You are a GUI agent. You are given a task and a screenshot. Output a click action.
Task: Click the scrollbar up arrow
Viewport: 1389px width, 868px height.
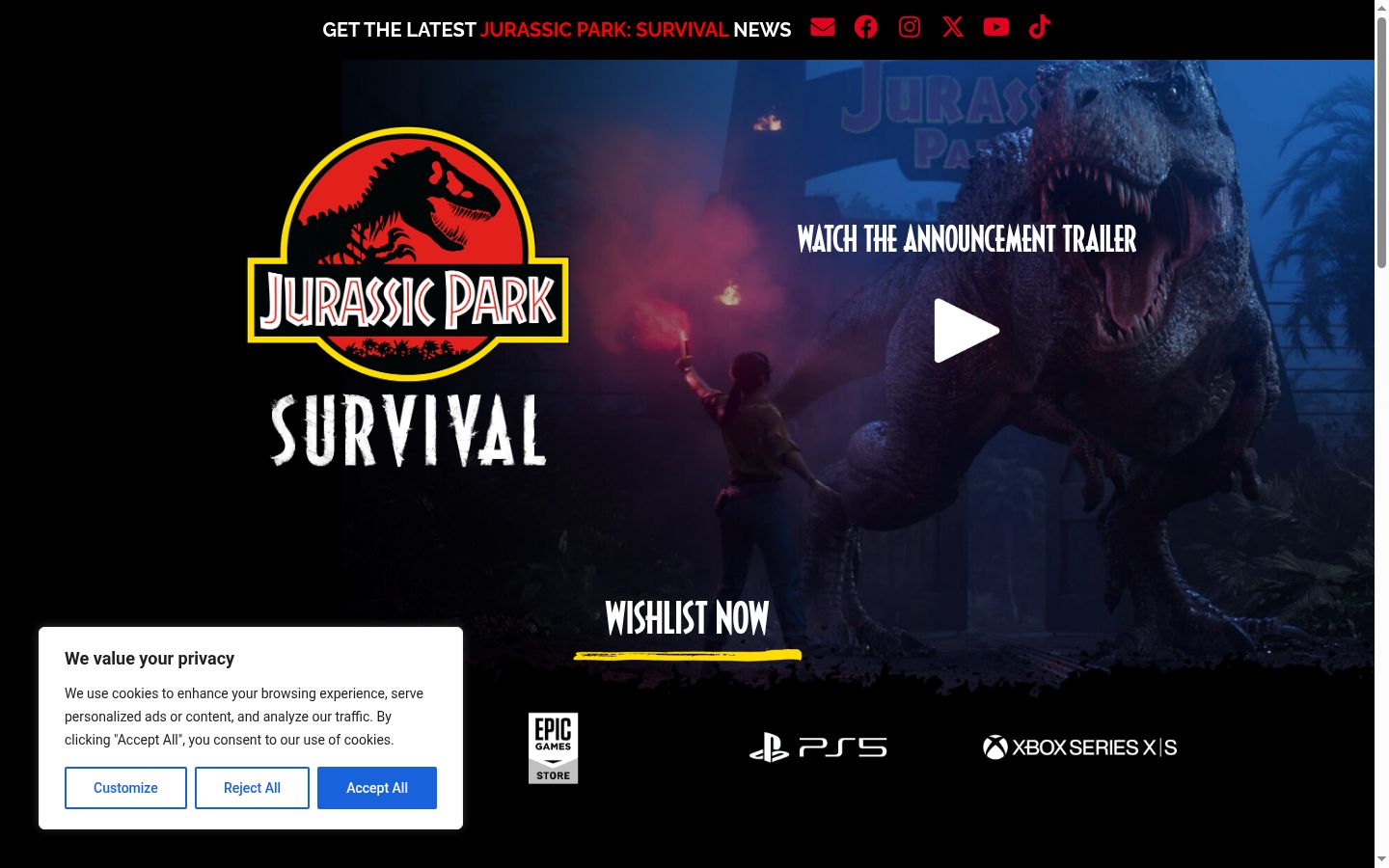coord(1381,8)
